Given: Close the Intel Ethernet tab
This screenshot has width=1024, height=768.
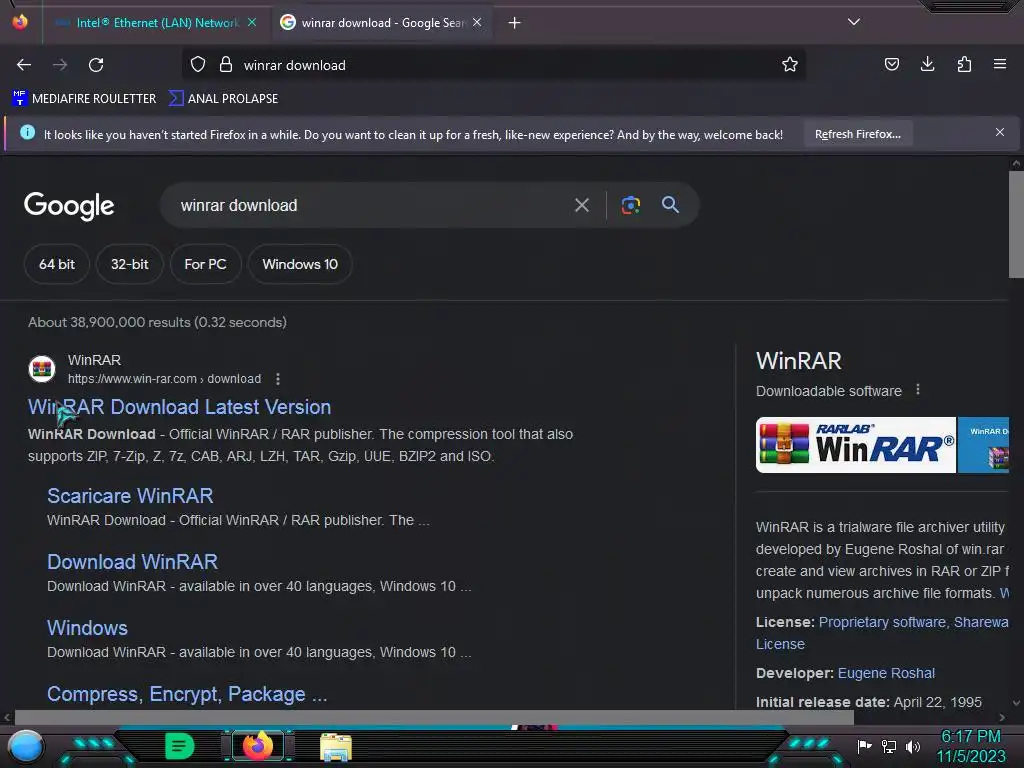Looking at the screenshot, I should [252, 22].
